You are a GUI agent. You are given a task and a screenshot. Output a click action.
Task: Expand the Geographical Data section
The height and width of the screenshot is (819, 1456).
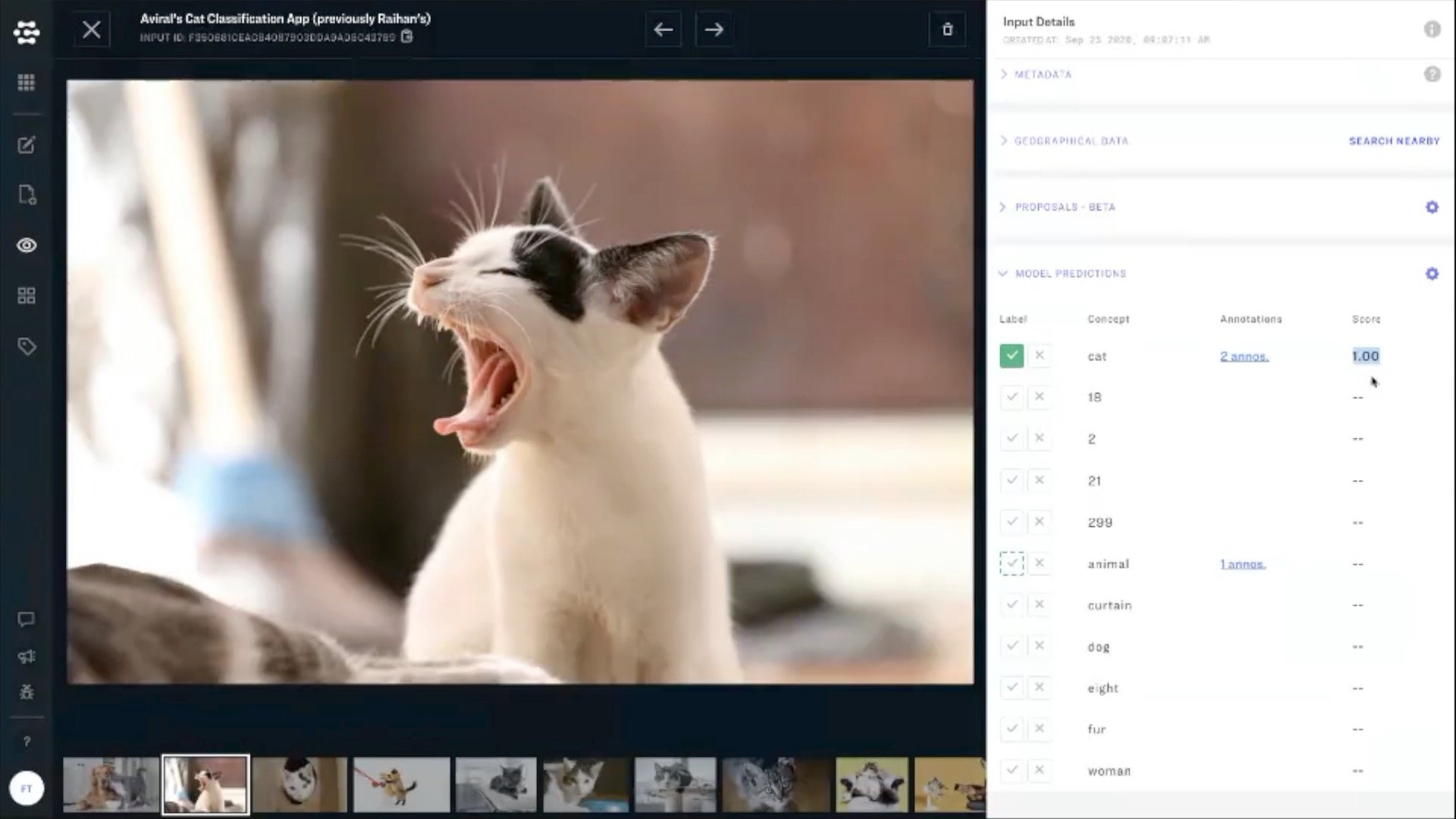1070,141
